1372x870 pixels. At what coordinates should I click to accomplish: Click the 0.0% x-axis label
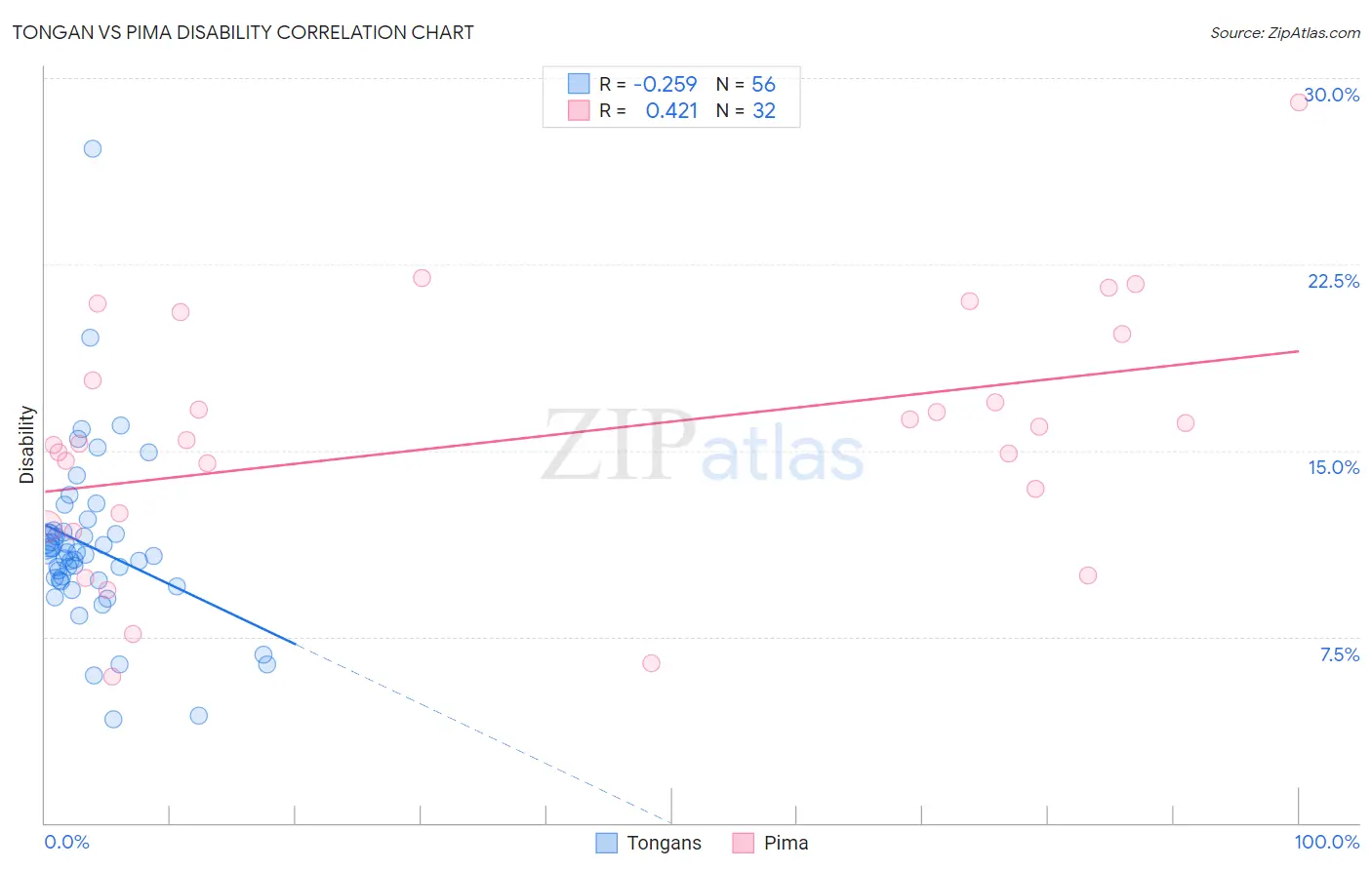pyautogui.click(x=66, y=842)
